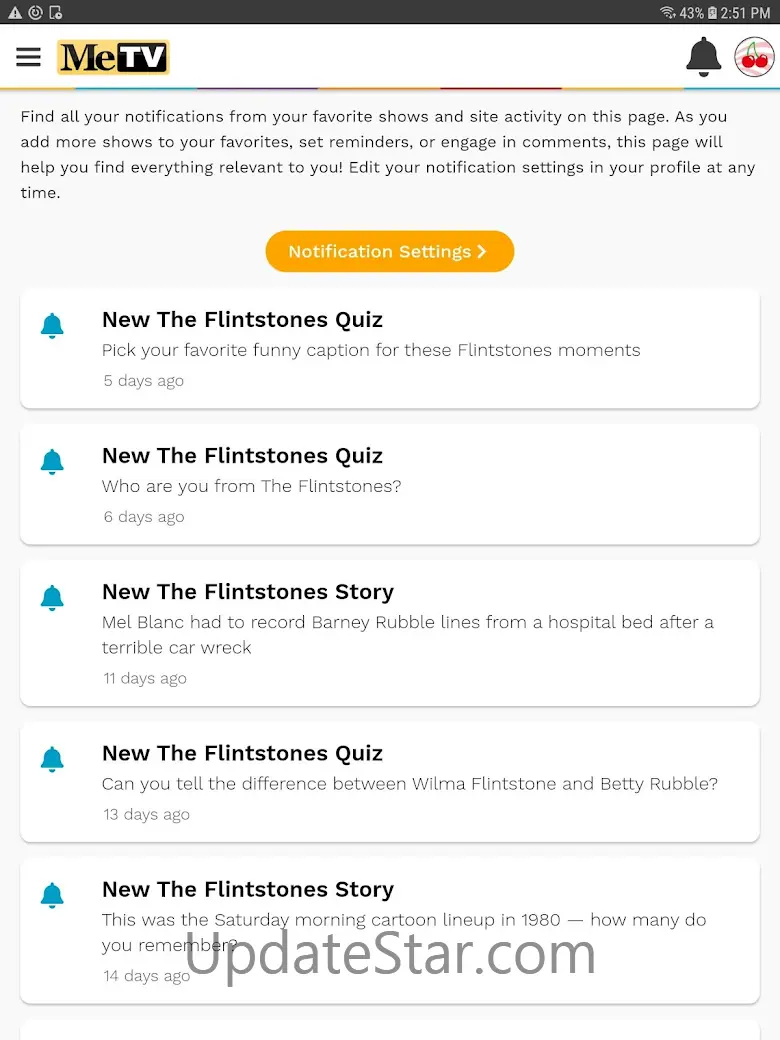
Task: Open notifications via black bell icon
Action: click(703, 57)
